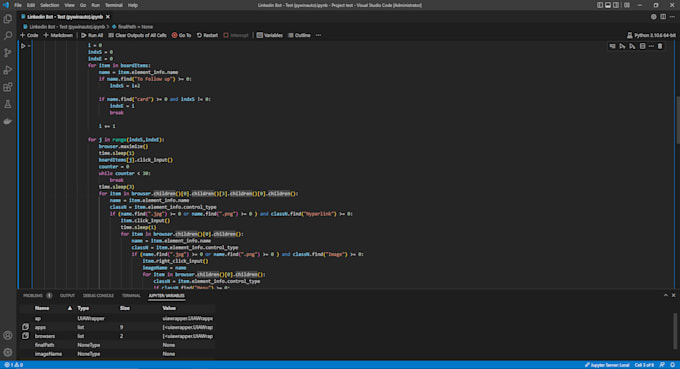Open the Edit menu
Screen dimensions: 680x369
[x=31, y=5]
